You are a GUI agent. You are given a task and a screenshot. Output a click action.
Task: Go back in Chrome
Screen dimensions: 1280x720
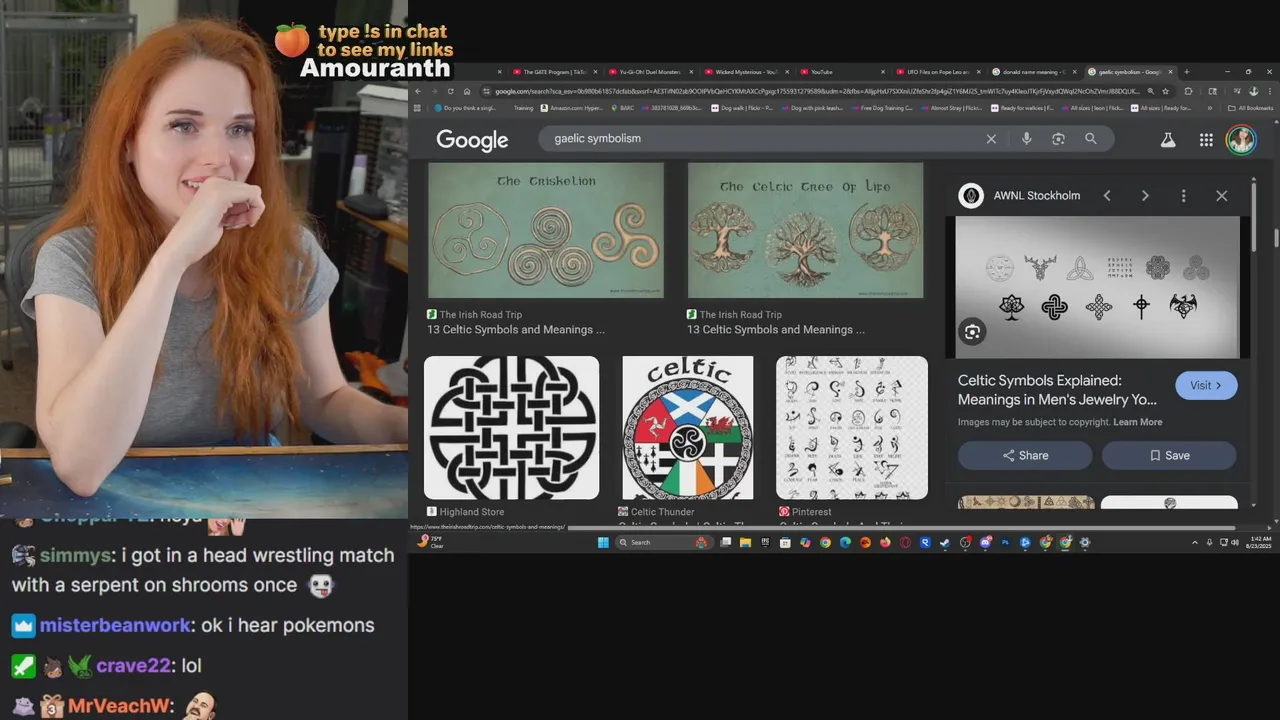(x=418, y=91)
